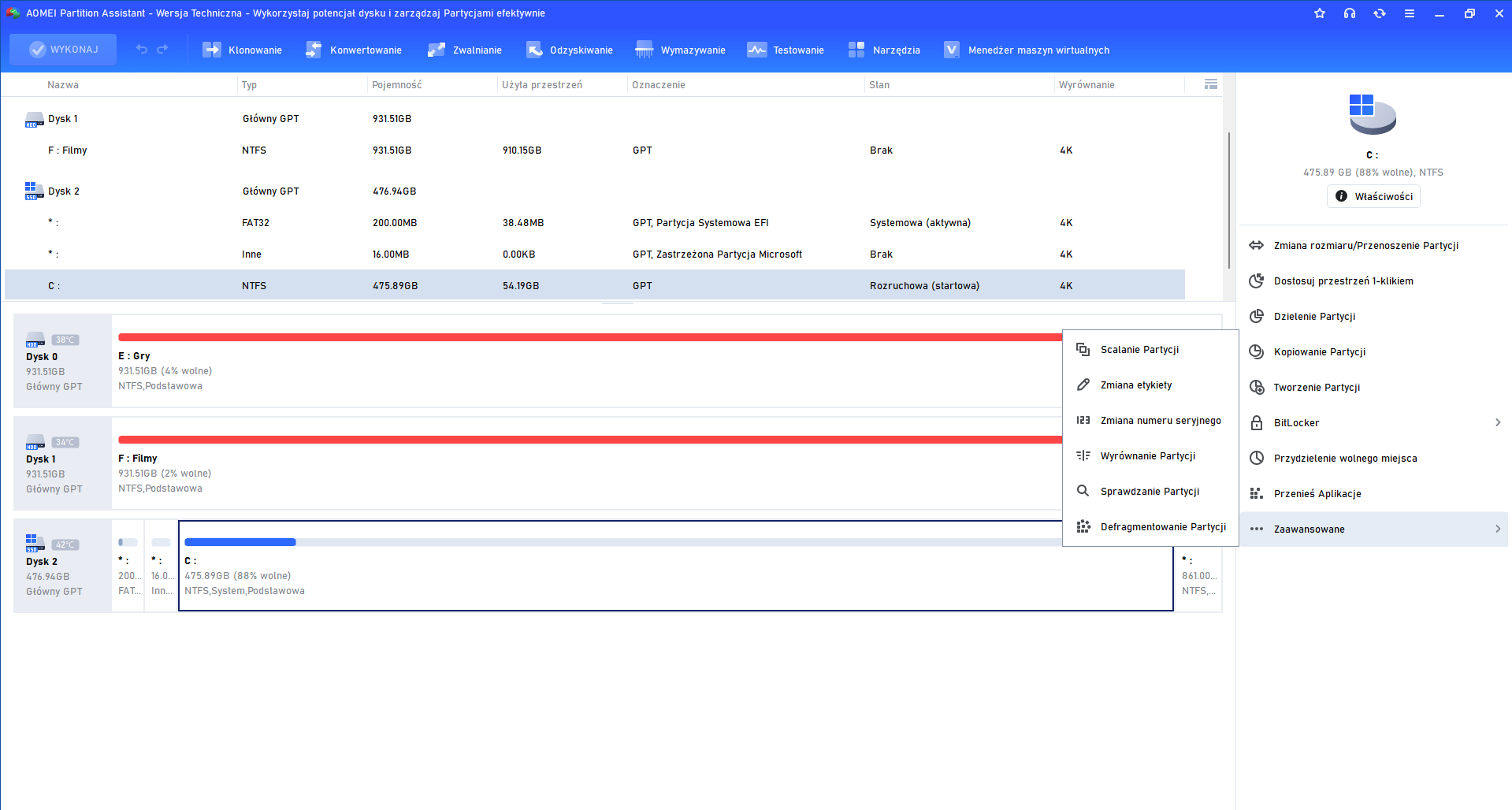Click the partition list vertical scrollbar
1512x810 pixels.
tap(1229, 200)
